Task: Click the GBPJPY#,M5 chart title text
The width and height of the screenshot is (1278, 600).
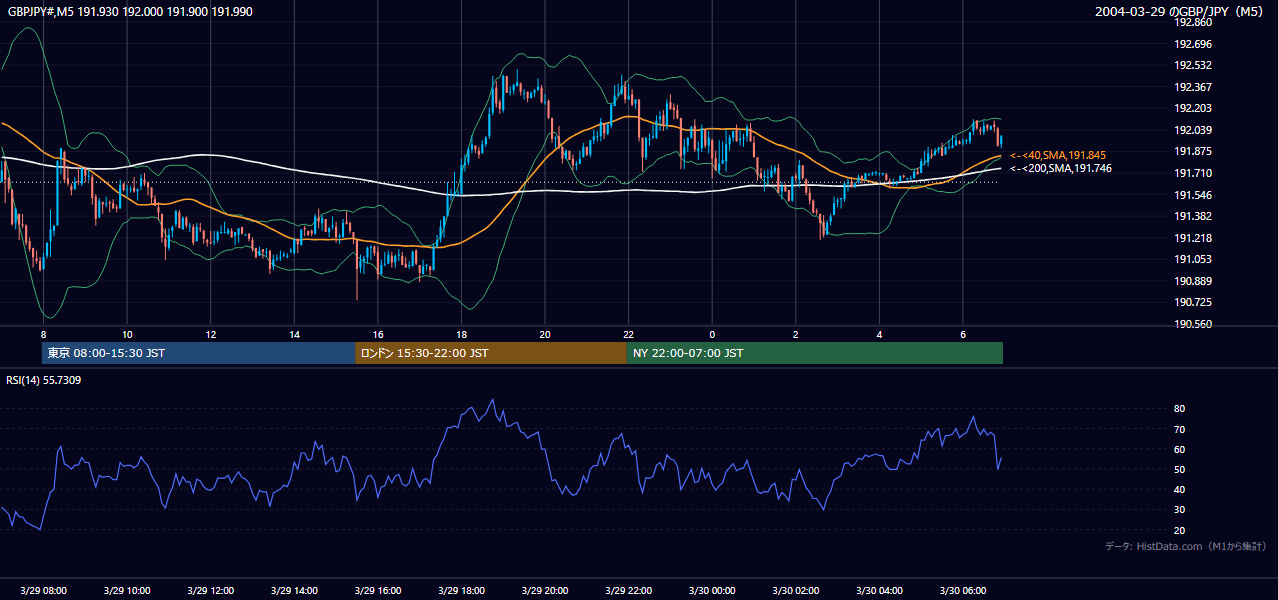Action: (128, 11)
